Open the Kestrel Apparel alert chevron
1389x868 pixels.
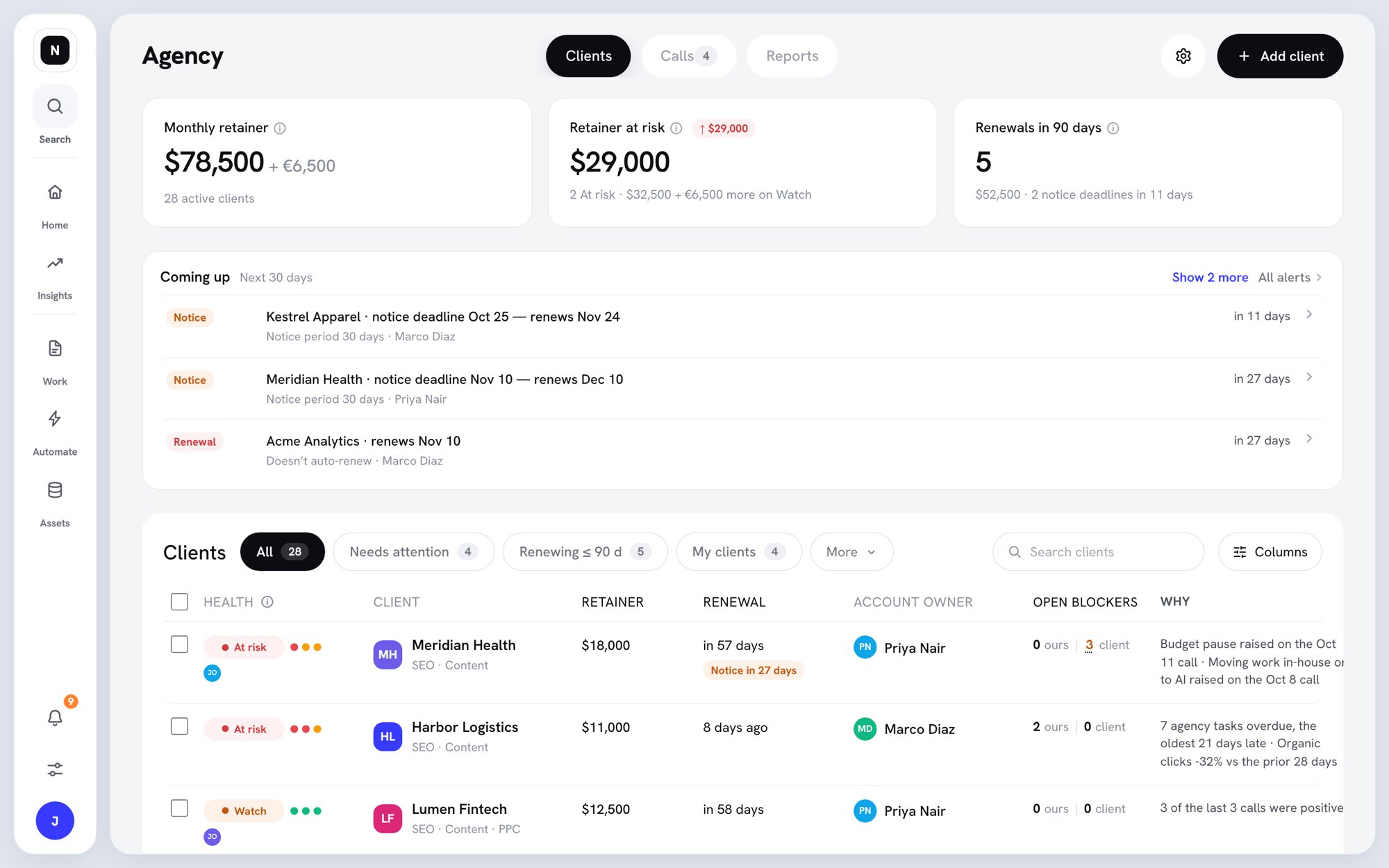click(1309, 315)
